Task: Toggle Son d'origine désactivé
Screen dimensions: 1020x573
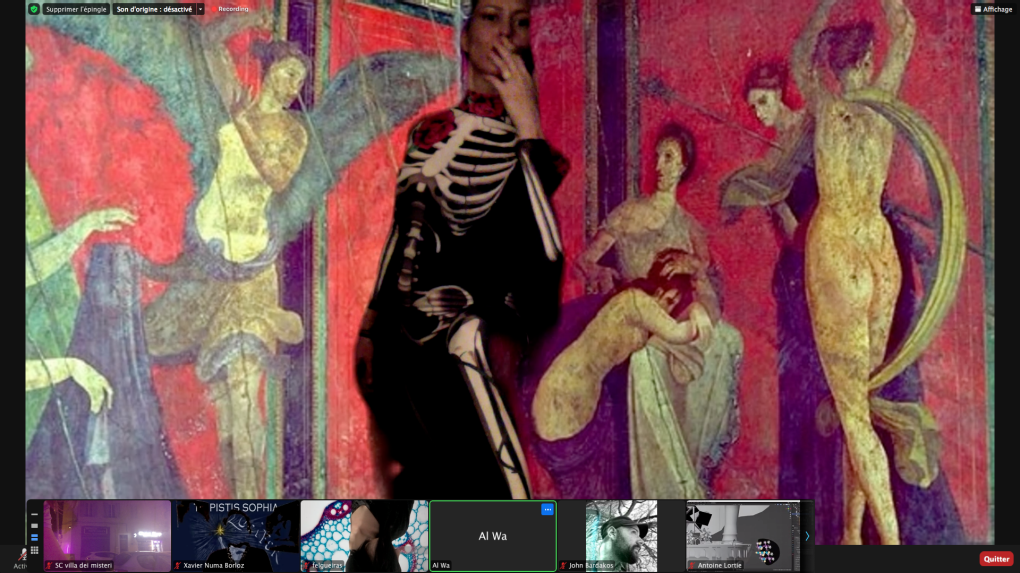Action: tap(153, 9)
